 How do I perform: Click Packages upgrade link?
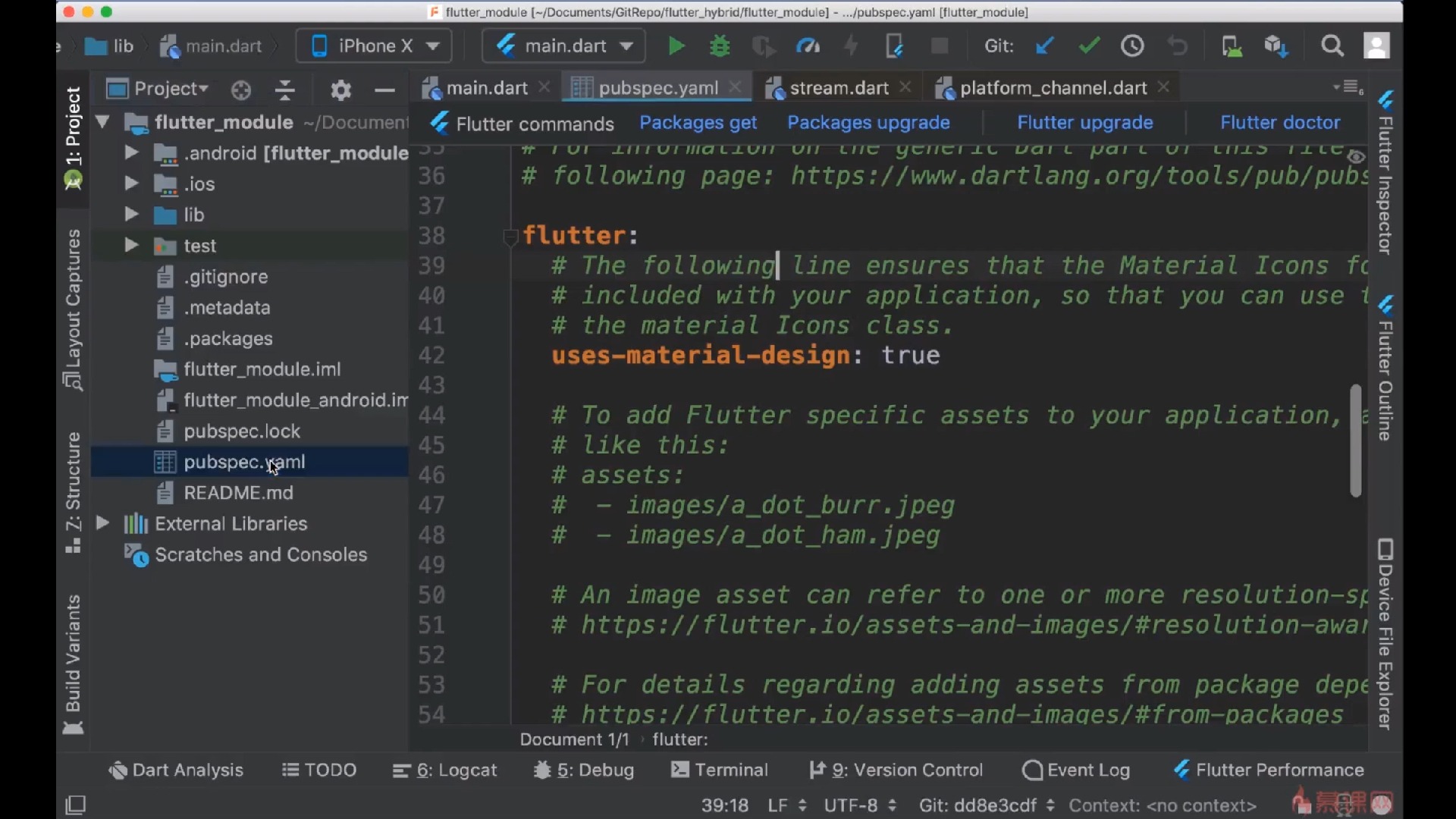[868, 123]
